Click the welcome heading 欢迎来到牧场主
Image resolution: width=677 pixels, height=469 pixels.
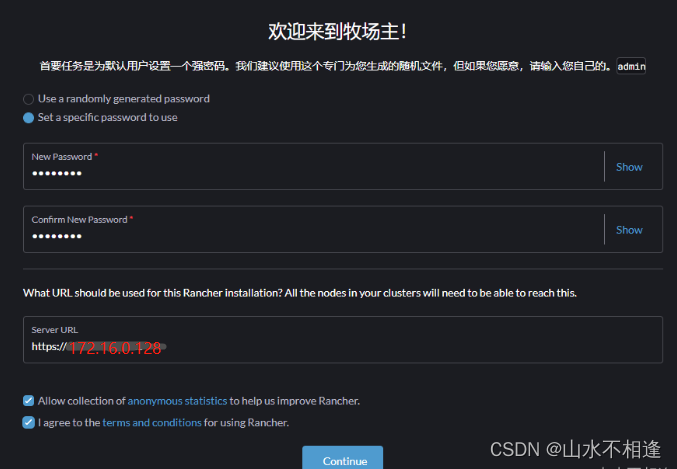(337, 31)
